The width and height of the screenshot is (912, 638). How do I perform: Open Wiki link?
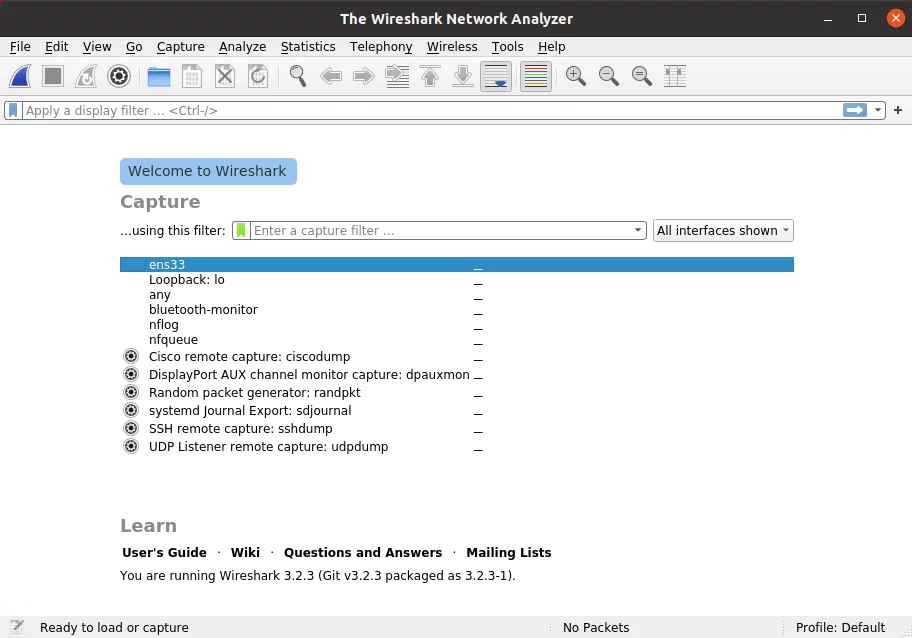[245, 553]
